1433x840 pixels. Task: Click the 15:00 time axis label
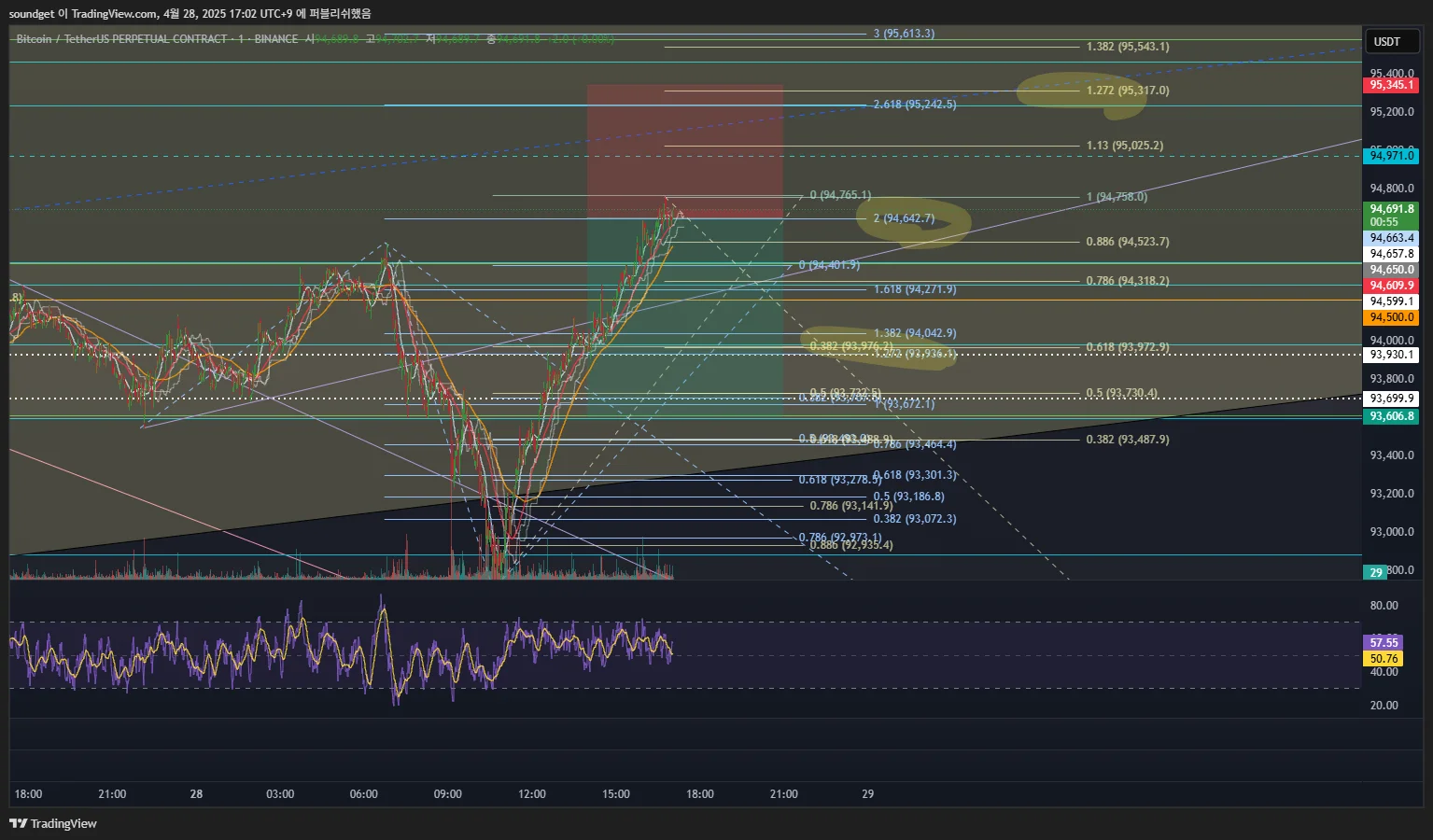click(616, 793)
